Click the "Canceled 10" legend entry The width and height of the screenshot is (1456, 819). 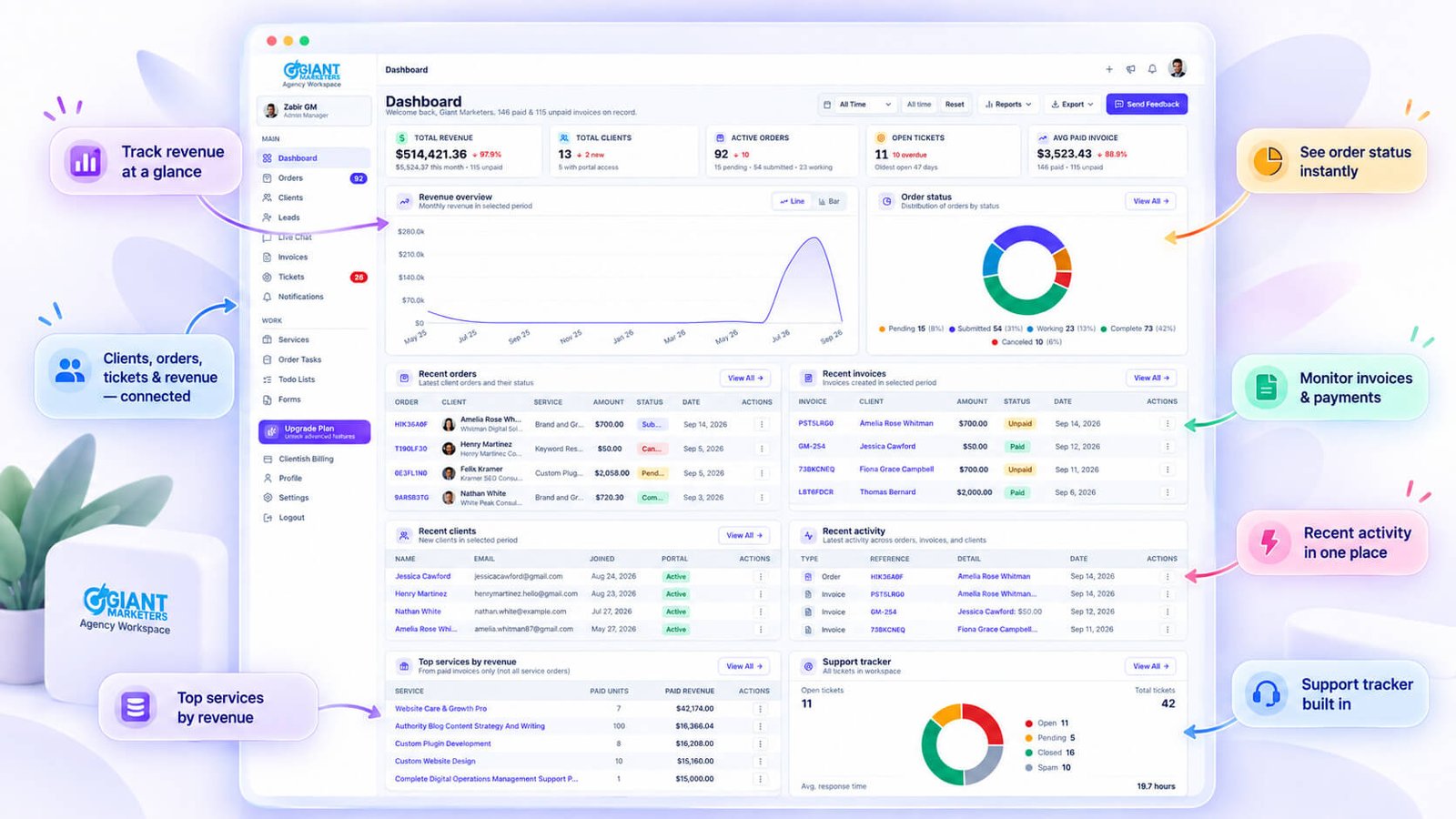click(x=1026, y=342)
